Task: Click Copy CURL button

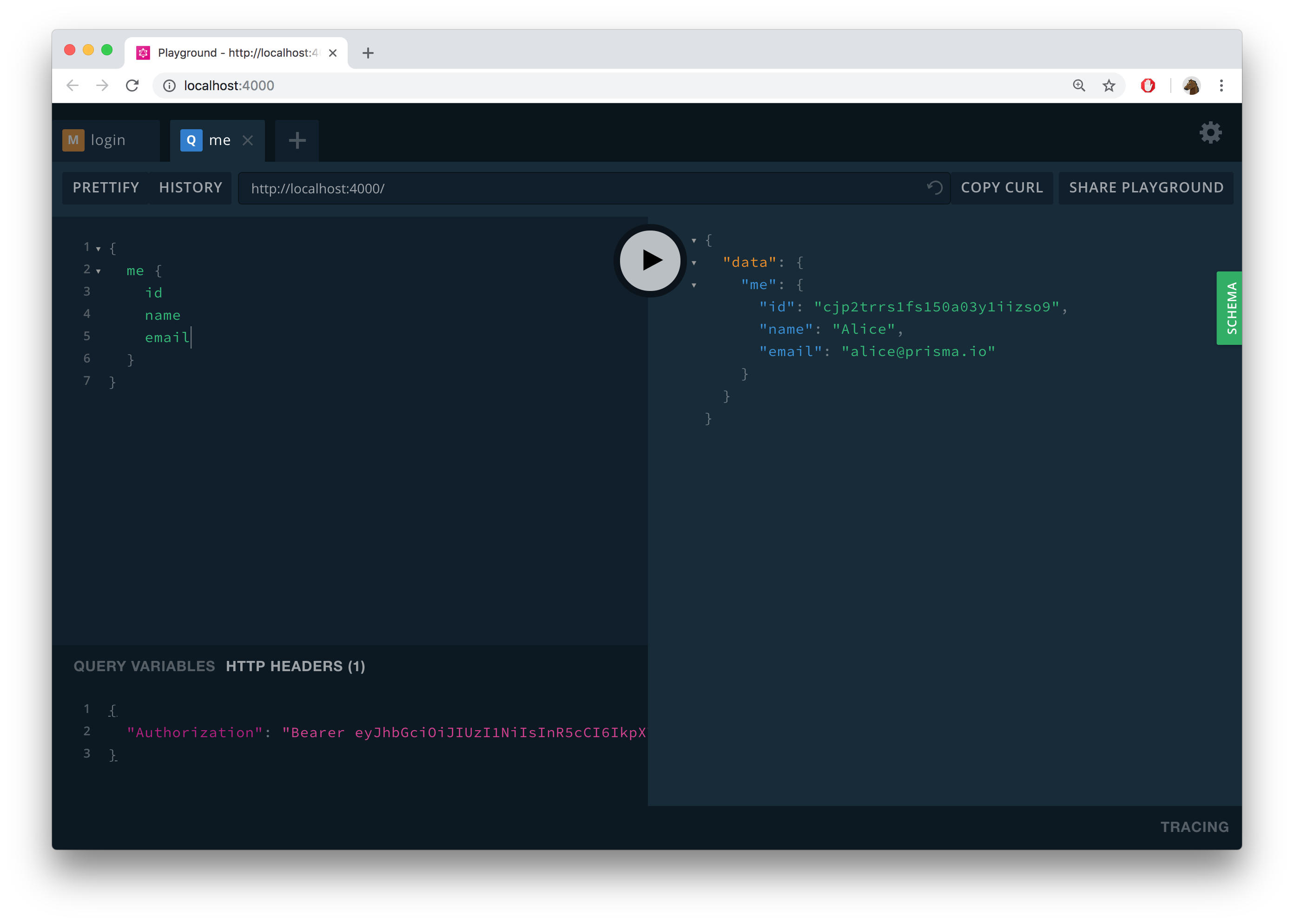Action: 1002,187
